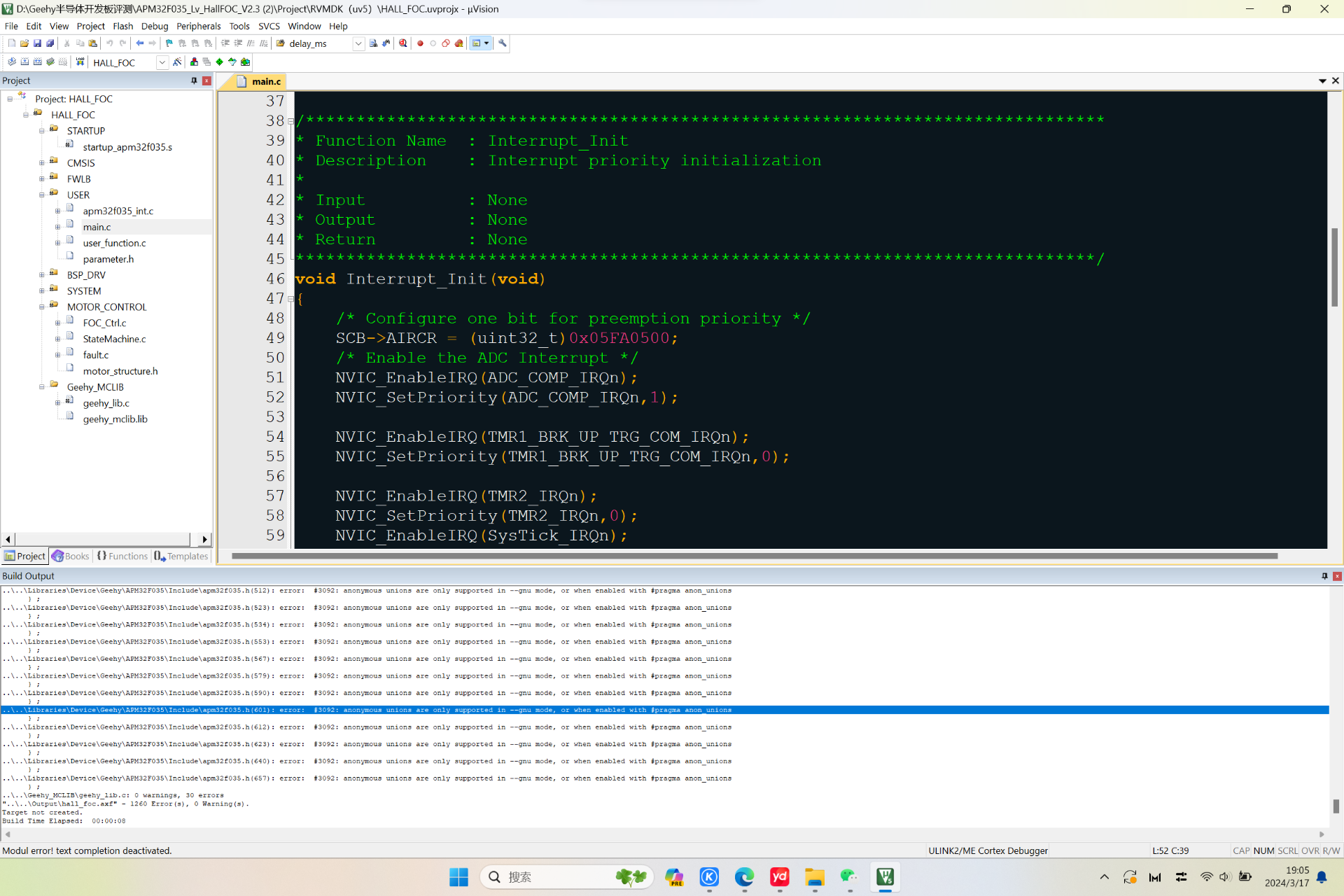Click the Build target toolbar icon
The width and height of the screenshot is (1344, 896).
coord(24,62)
